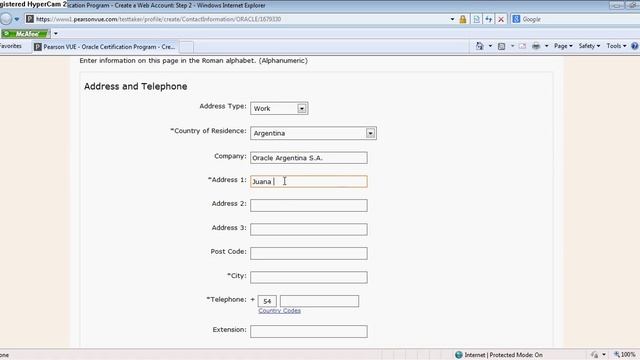Click the URL address bar text
Screen dimensions: 640x360
tap(158, 19)
